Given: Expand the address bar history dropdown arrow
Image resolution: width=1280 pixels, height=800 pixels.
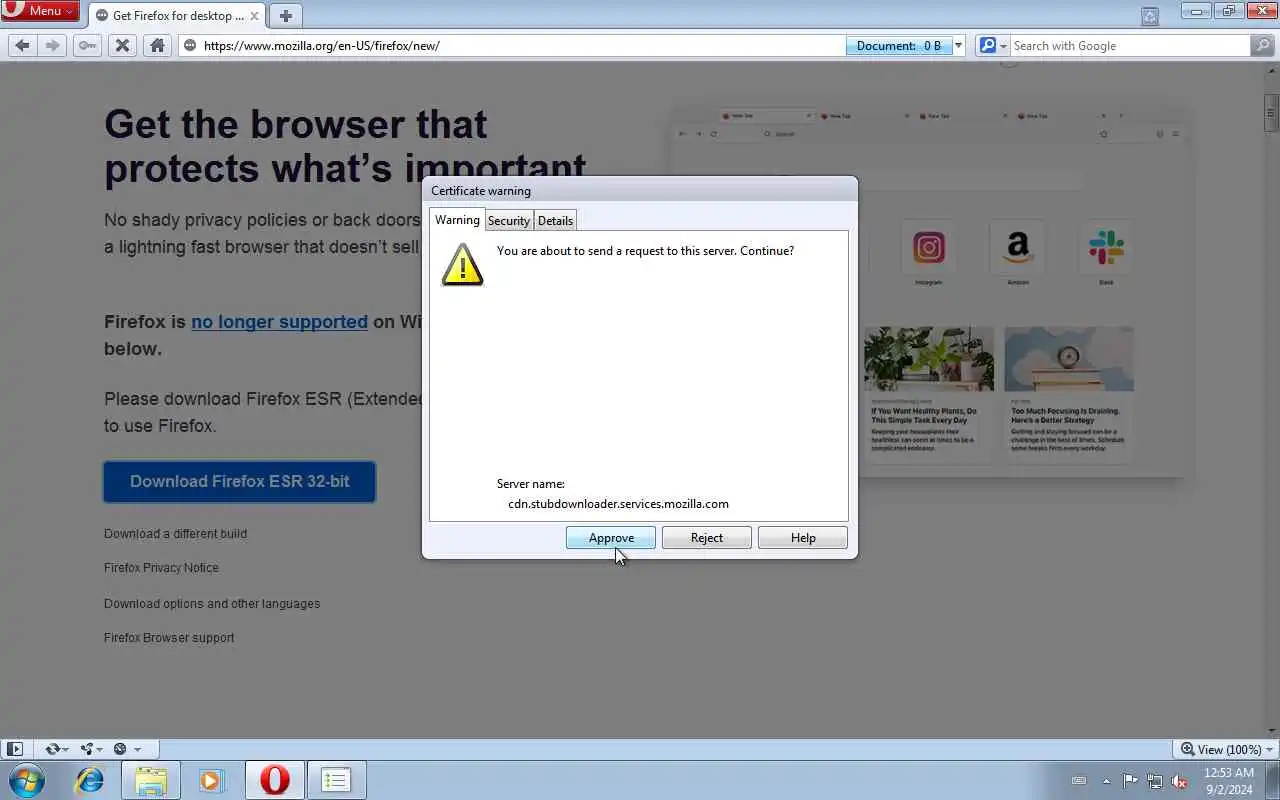Looking at the screenshot, I should pos(959,46).
